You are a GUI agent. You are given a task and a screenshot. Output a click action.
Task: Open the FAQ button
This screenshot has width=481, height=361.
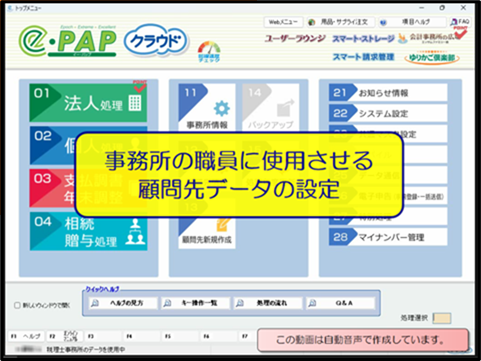click(460, 22)
